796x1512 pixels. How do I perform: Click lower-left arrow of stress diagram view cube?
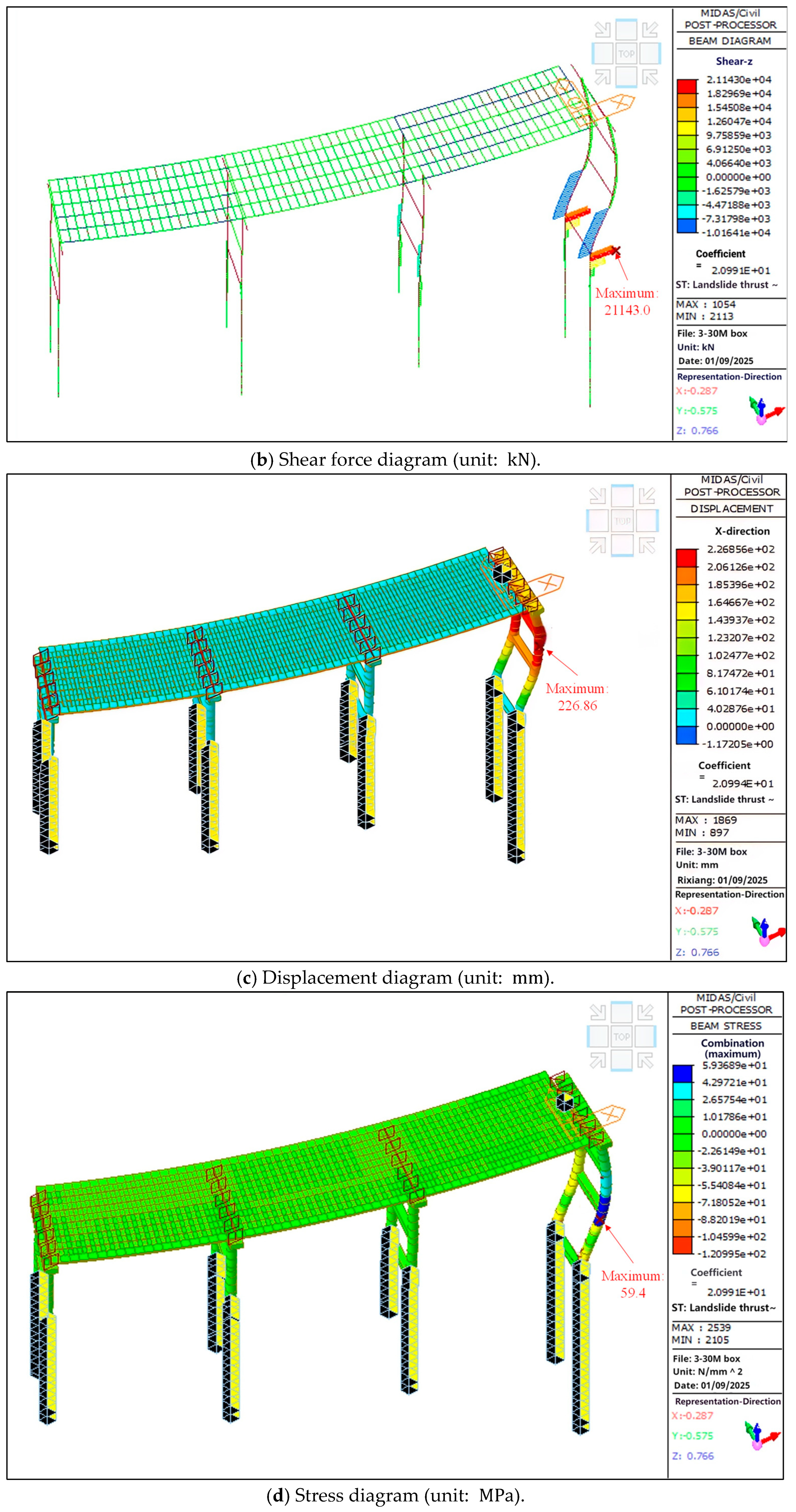click(x=598, y=1061)
